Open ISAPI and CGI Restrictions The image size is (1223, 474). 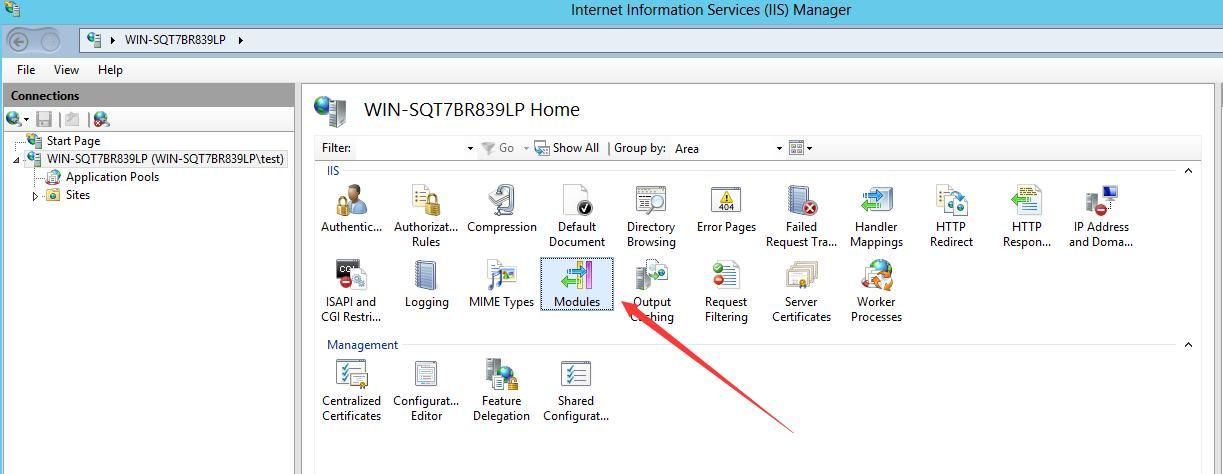pos(351,291)
